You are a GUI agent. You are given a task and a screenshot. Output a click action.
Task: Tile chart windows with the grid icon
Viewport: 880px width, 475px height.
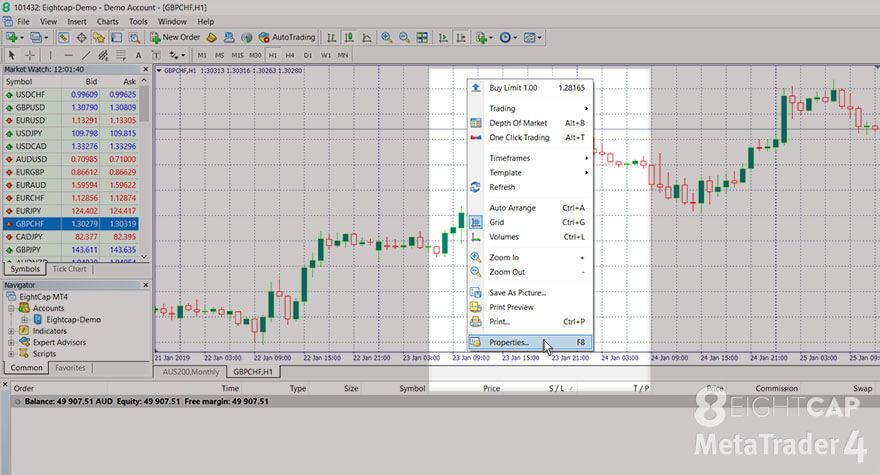[422, 38]
